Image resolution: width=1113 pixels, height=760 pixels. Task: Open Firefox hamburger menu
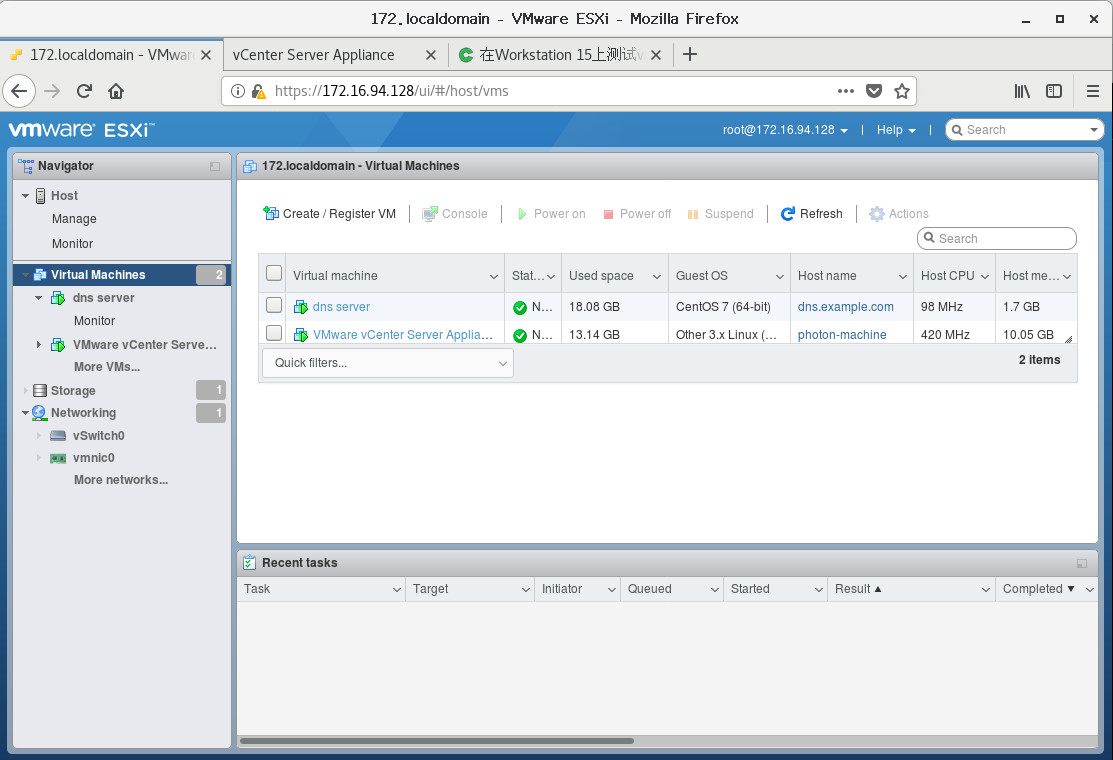1093,91
